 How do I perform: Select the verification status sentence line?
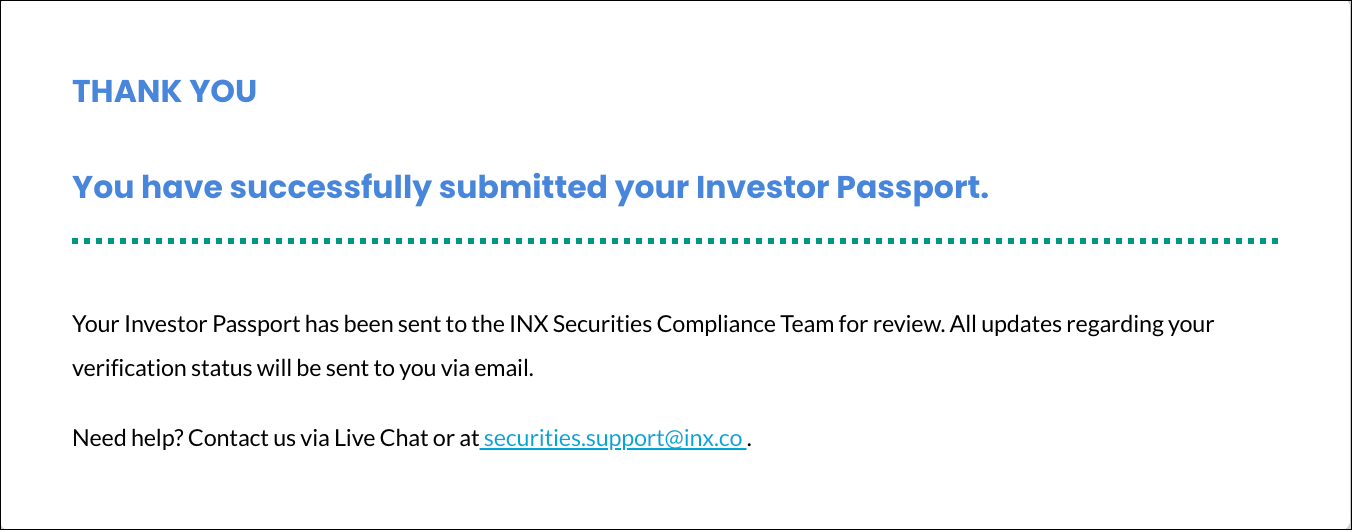pos(304,368)
